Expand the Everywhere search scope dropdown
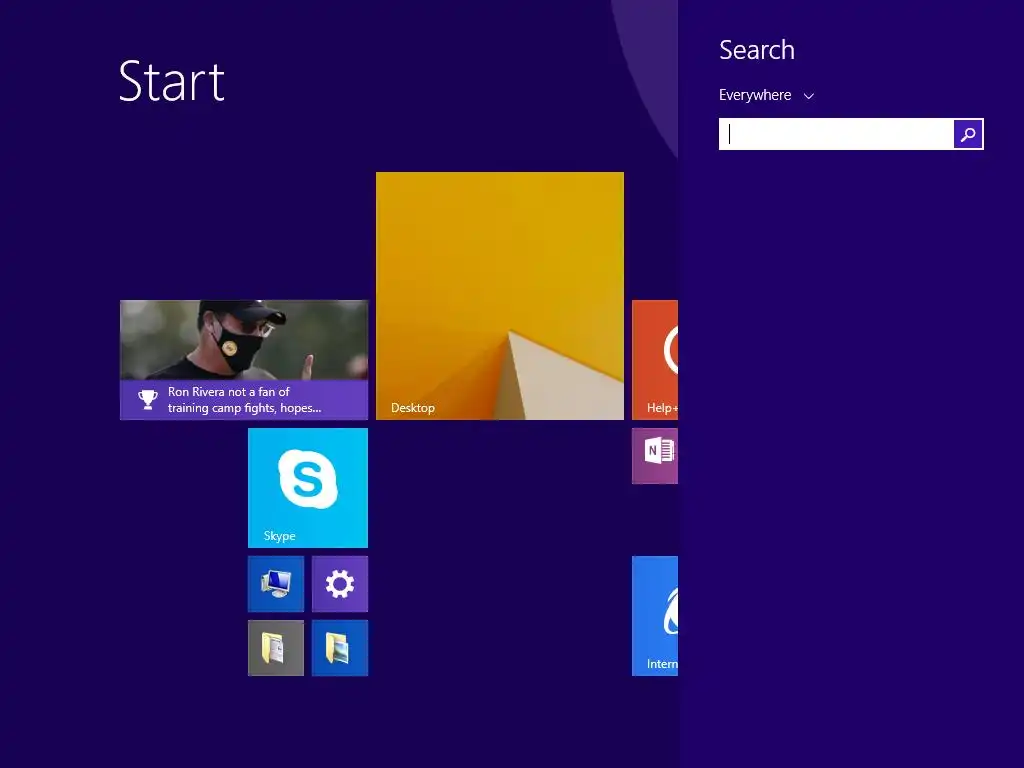1024x768 pixels. click(x=766, y=95)
